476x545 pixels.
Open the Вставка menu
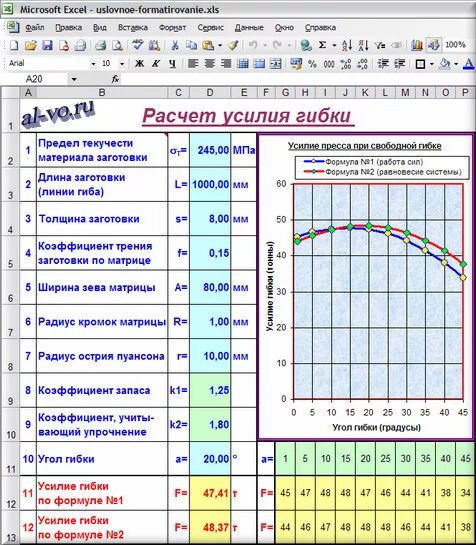[133, 27]
